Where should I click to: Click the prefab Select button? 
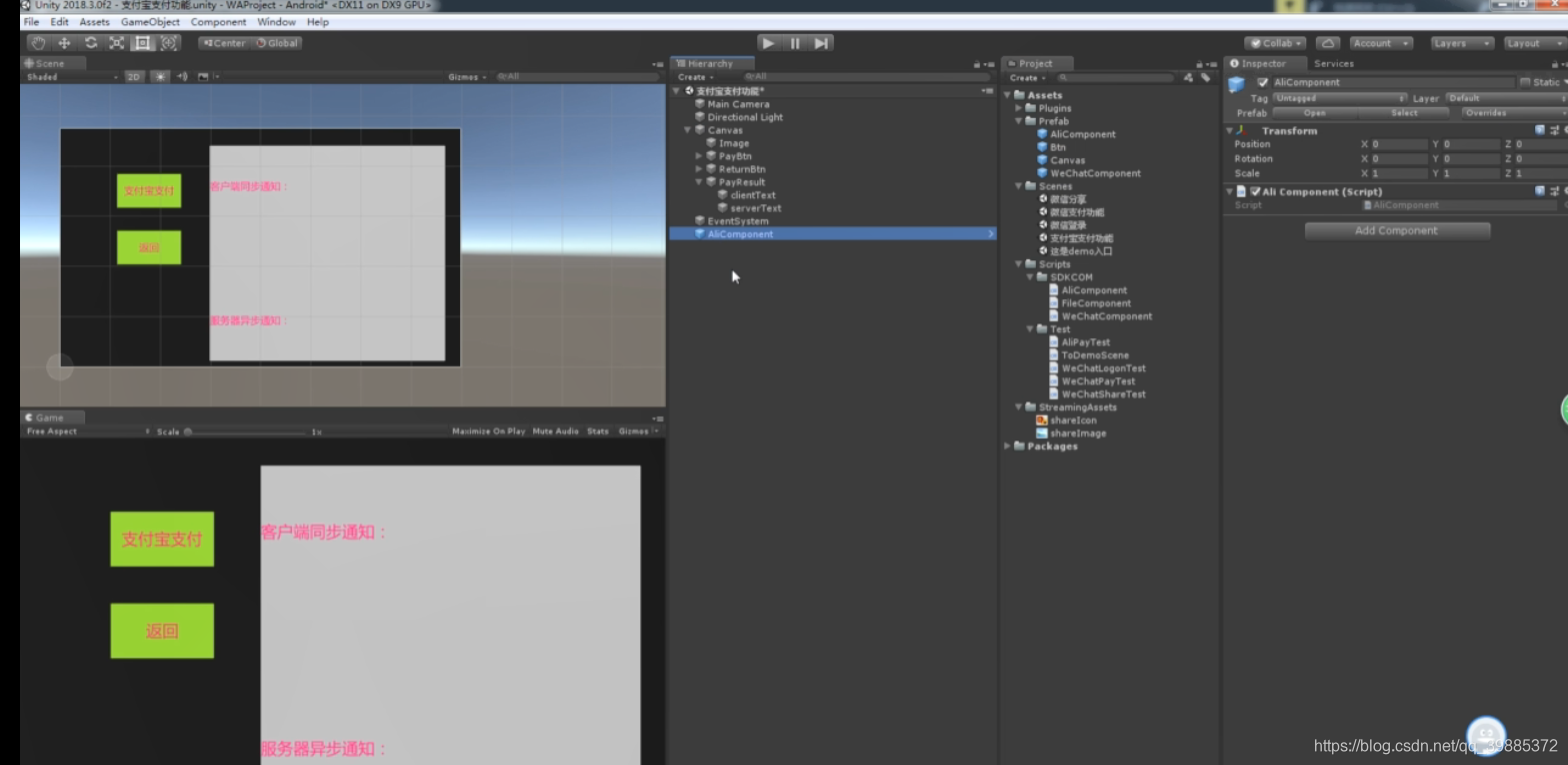pos(1404,113)
